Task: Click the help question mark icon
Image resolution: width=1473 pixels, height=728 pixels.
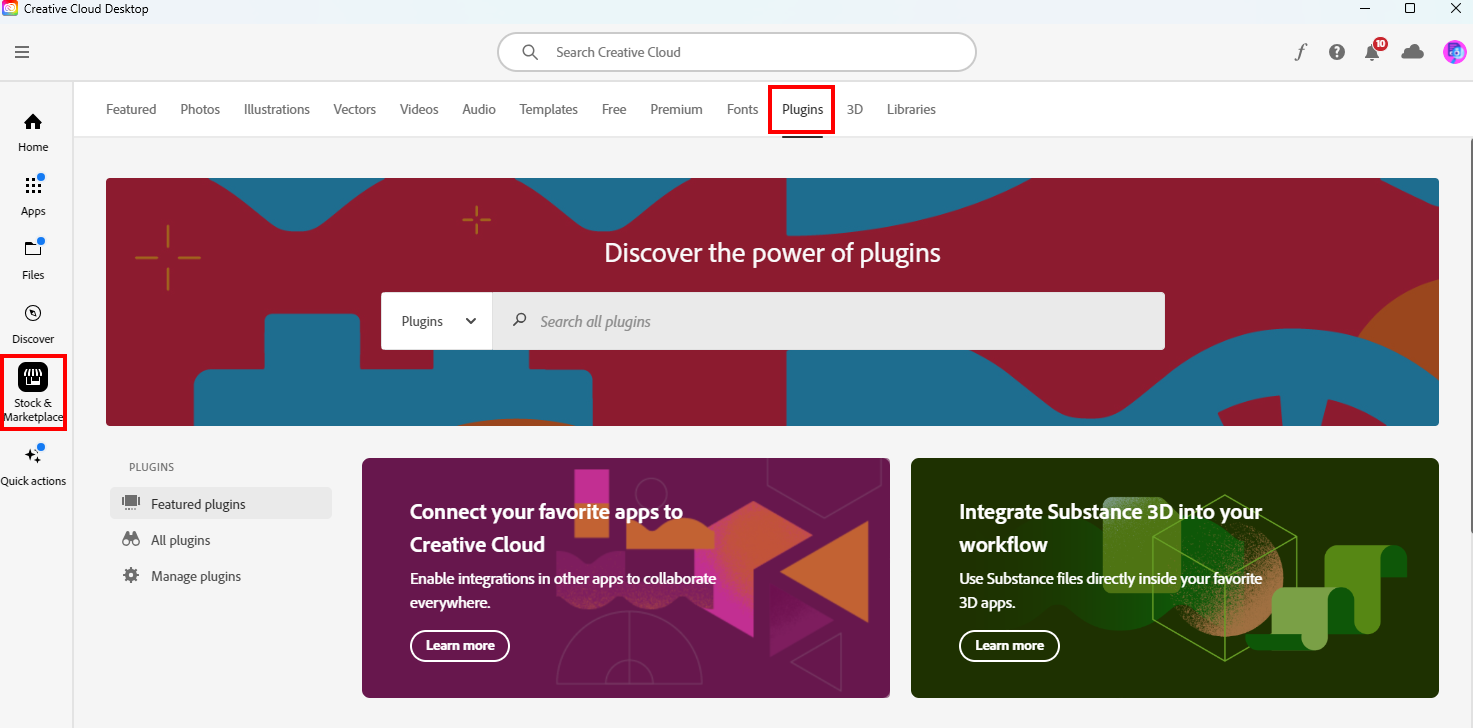Action: coord(1337,51)
